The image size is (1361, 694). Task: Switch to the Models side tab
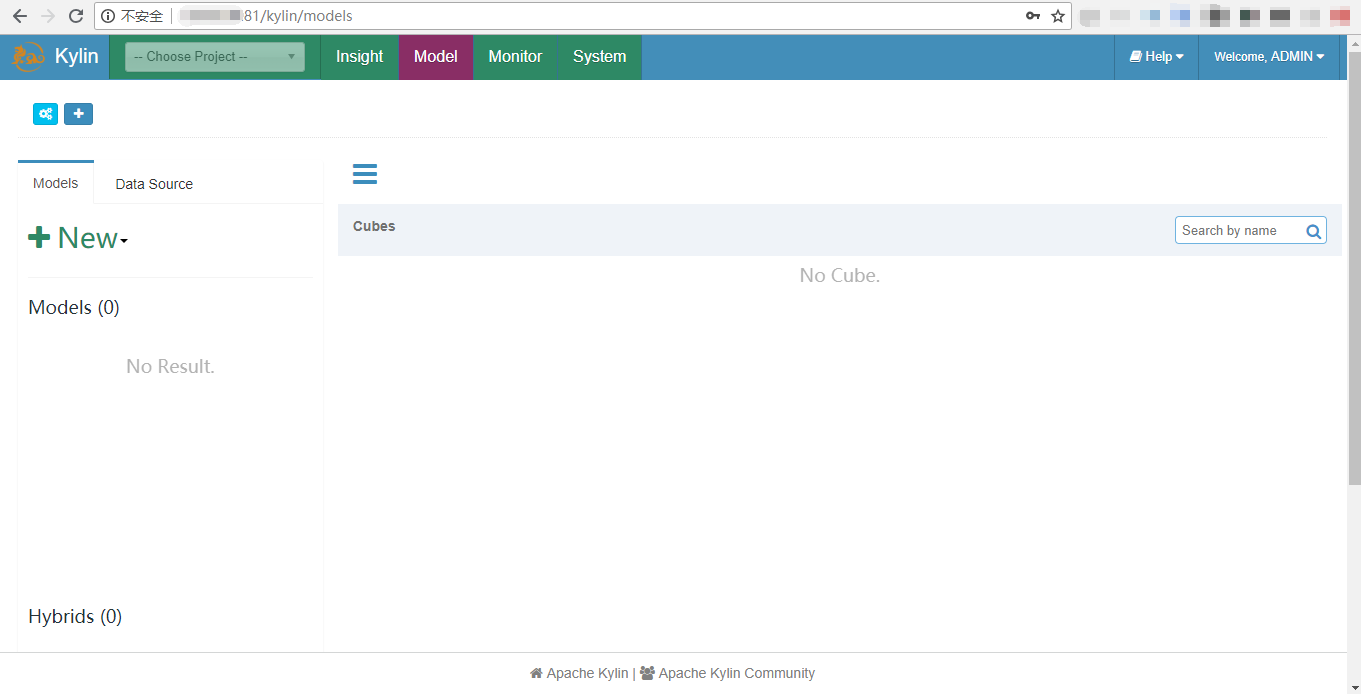(56, 183)
